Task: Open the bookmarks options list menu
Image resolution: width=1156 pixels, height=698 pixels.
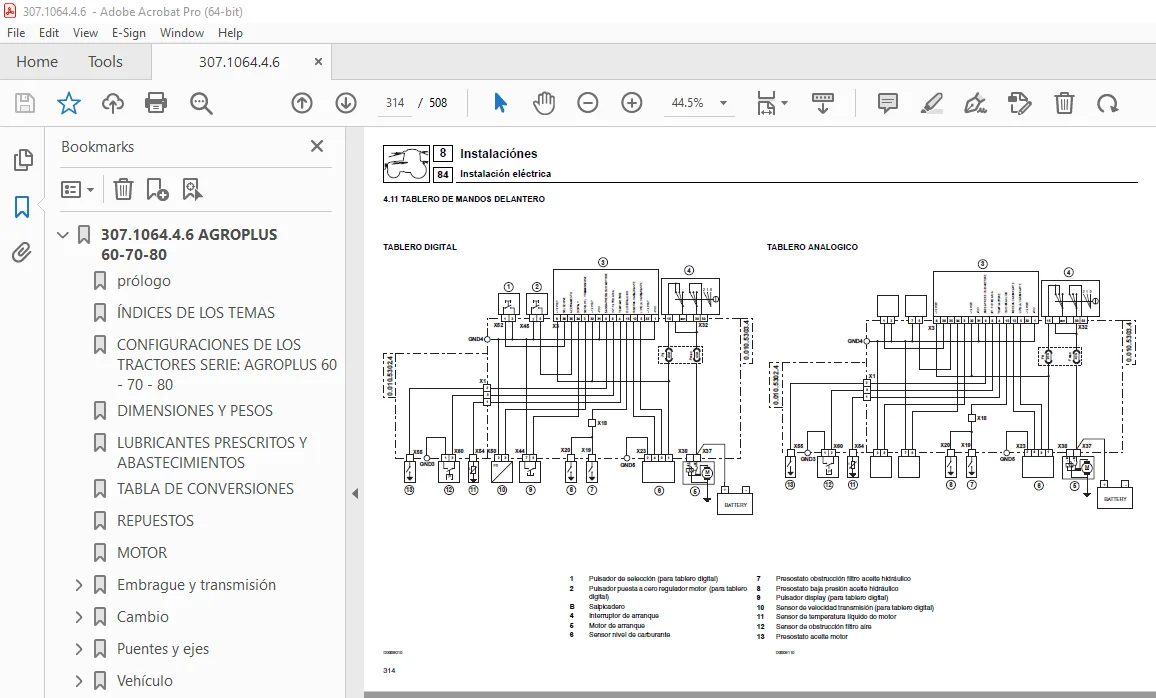Action: coord(77,189)
